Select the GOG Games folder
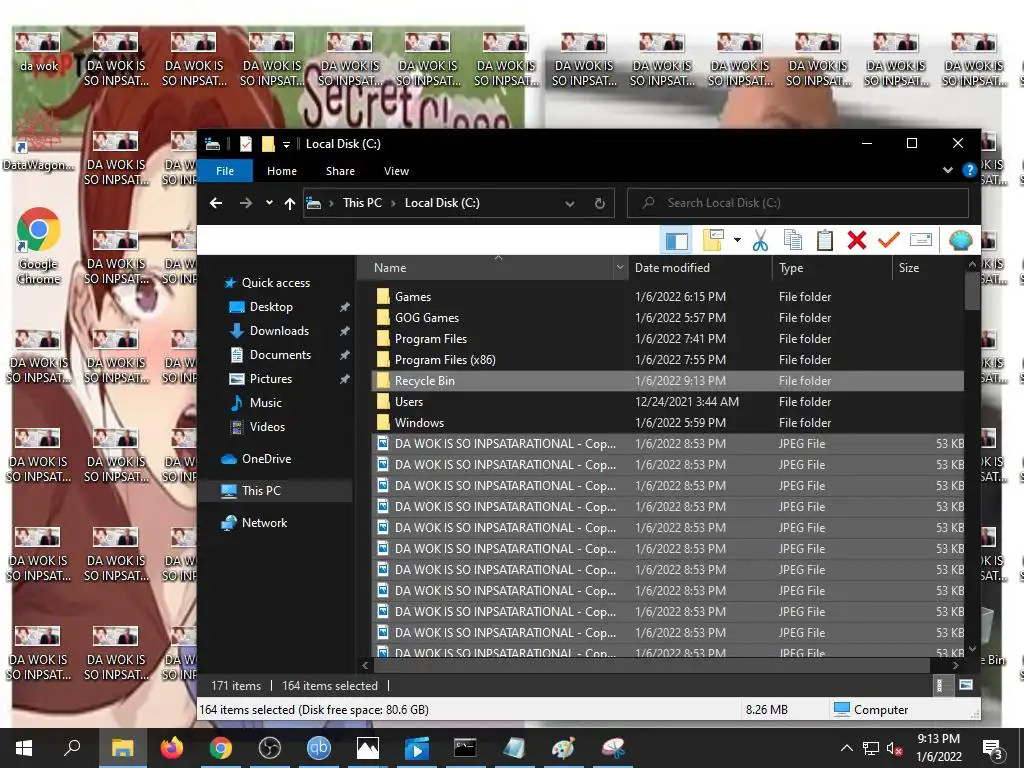The image size is (1024, 768). click(426, 318)
